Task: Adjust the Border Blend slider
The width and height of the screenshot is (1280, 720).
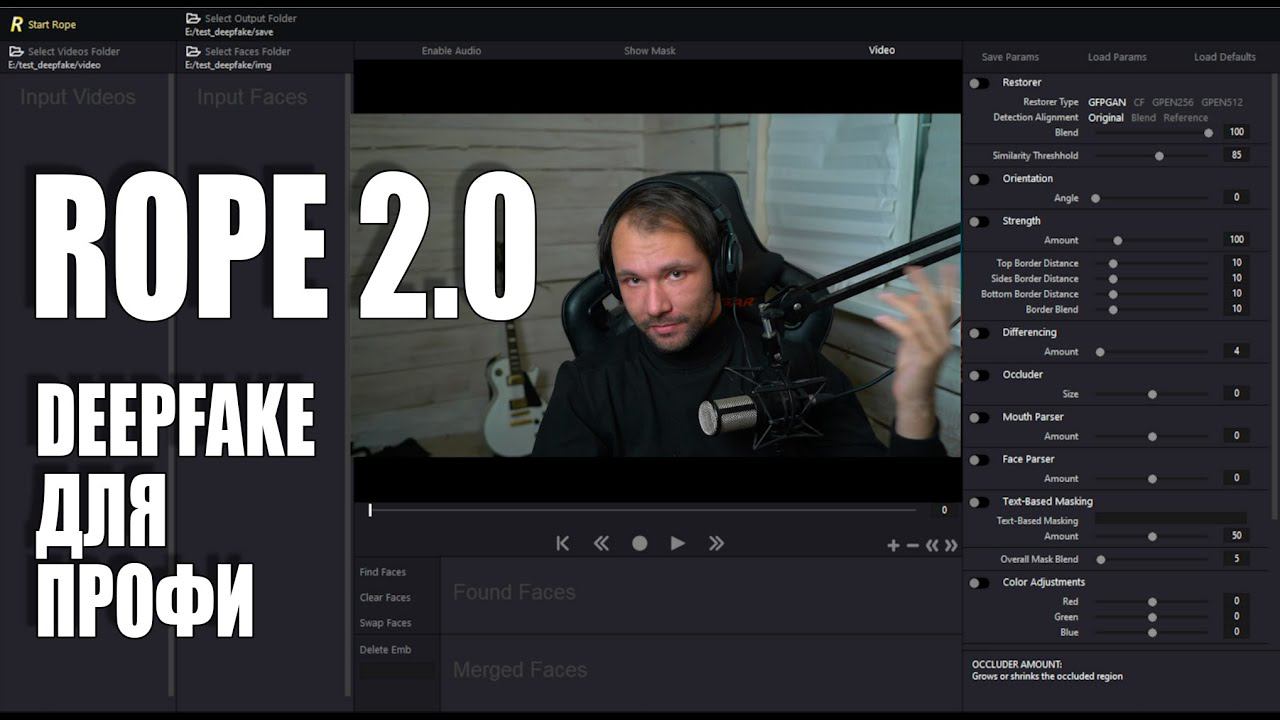Action: [1152, 310]
